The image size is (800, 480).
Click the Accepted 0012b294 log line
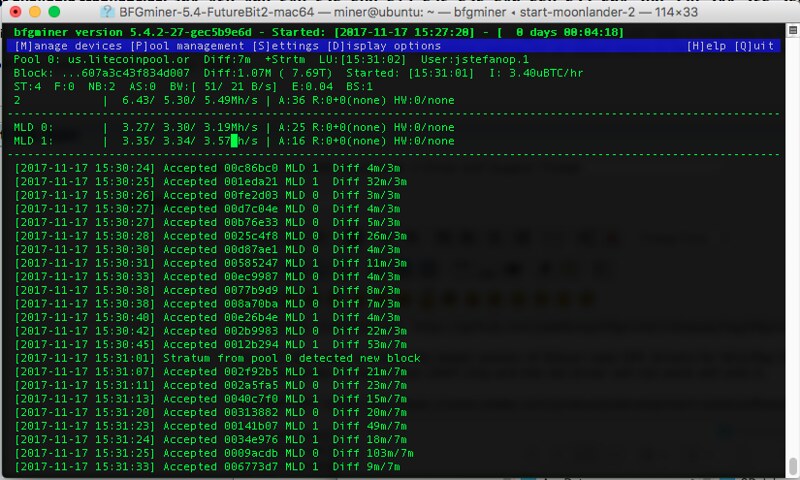[x=210, y=344]
